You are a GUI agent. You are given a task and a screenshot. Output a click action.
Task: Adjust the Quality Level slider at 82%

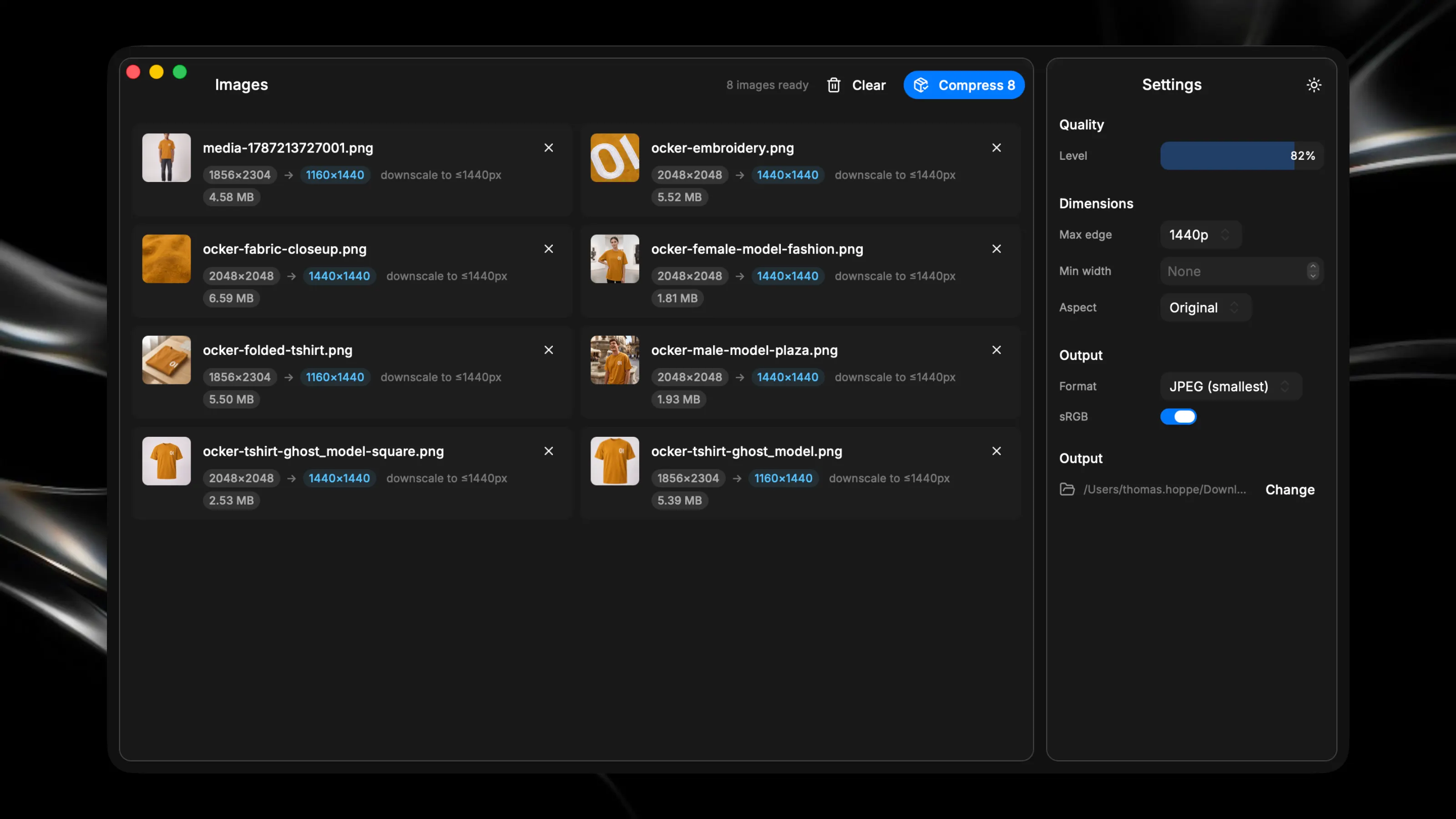[1241, 156]
